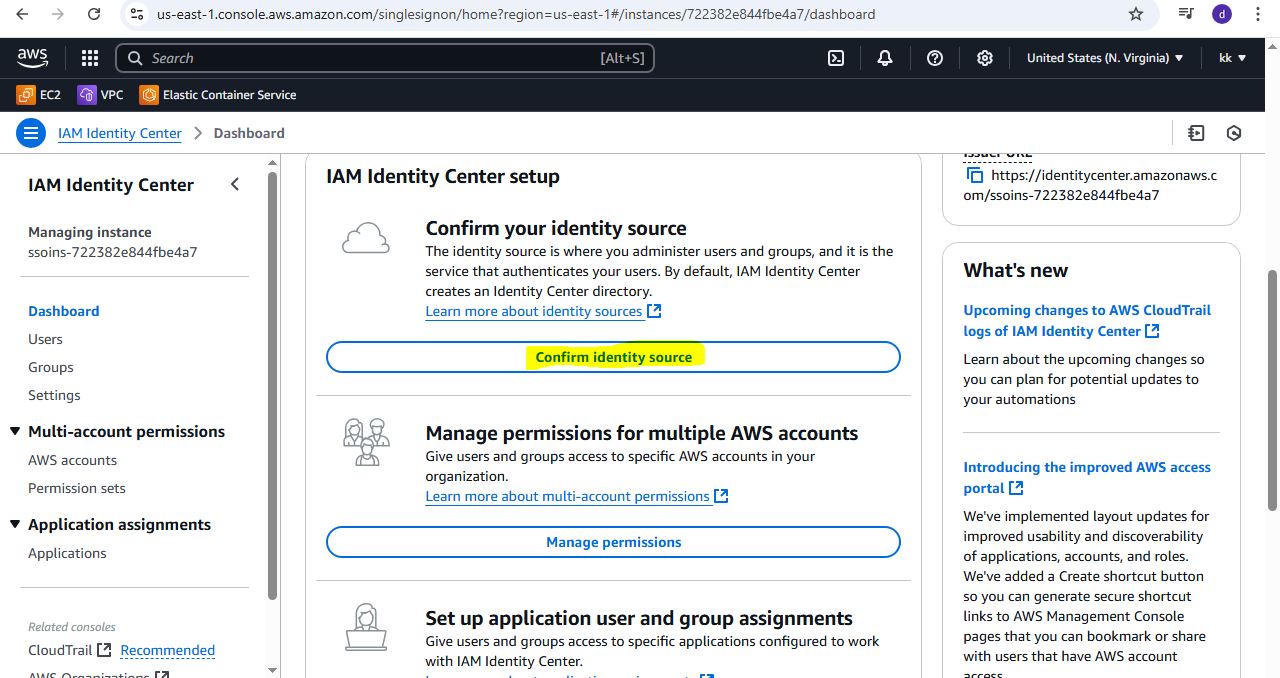Open the notifications bell icon
This screenshot has height=678, width=1280.
pos(885,58)
